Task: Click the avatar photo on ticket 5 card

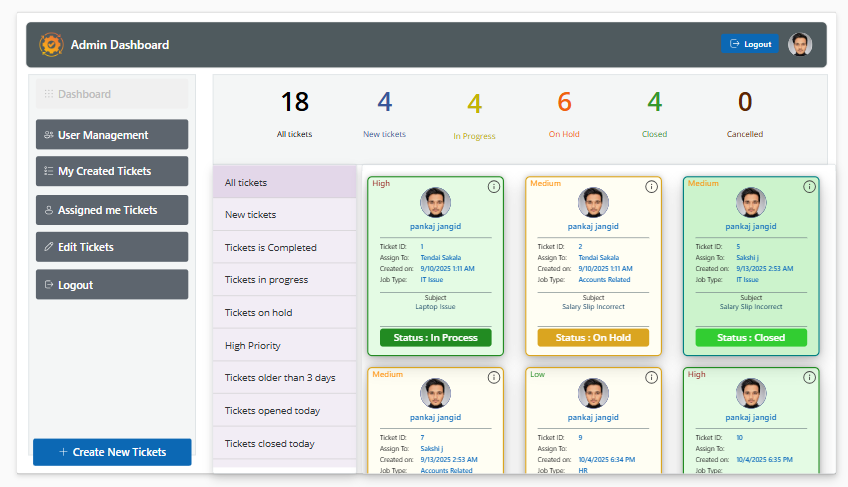Action: (x=751, y=202)
